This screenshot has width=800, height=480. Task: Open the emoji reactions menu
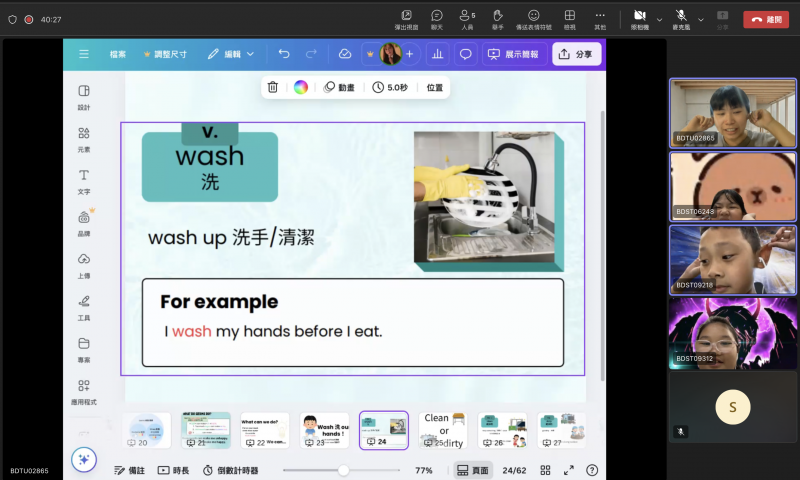534,19
